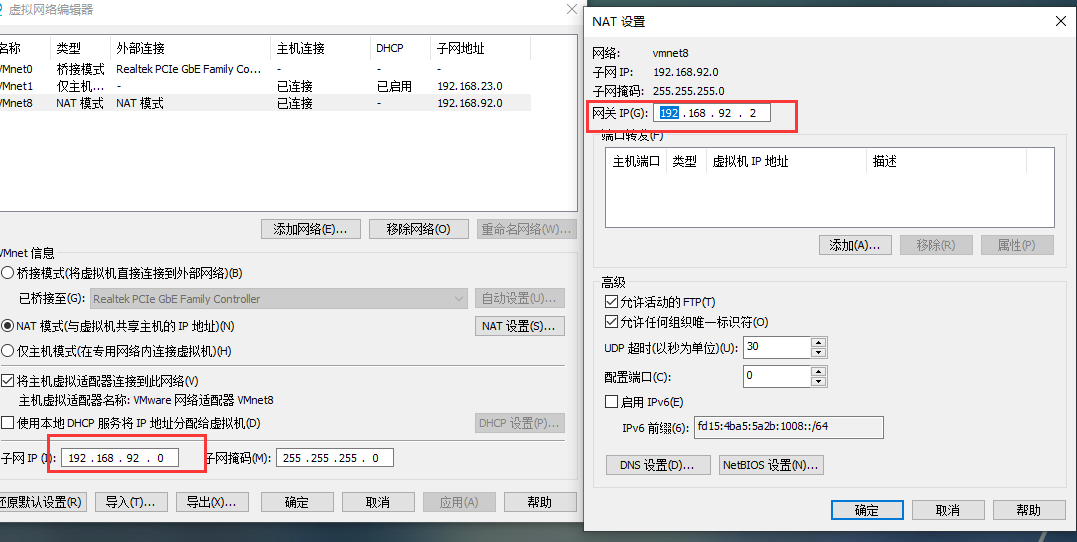Image resolution: width=1077 pixels, height=542 pixels.
Task: Click 导入(T) button
Action: click(x=131, y=502)
